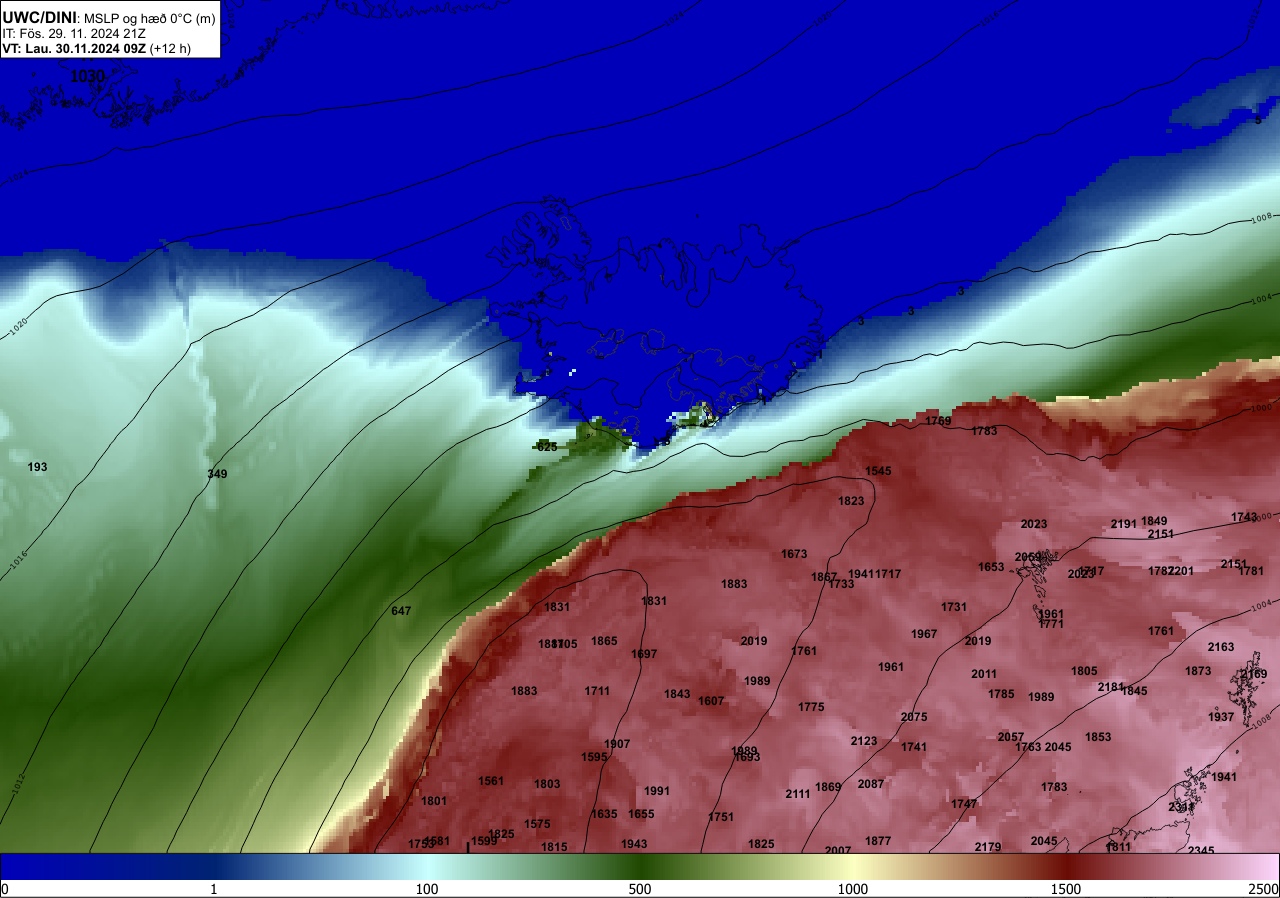Click the 1743 height value

(1244, 517)
